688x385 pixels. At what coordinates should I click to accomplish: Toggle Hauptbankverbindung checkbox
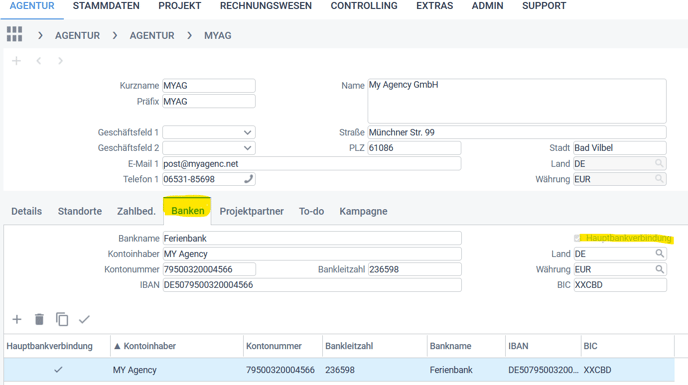click(x=577, y=238)
